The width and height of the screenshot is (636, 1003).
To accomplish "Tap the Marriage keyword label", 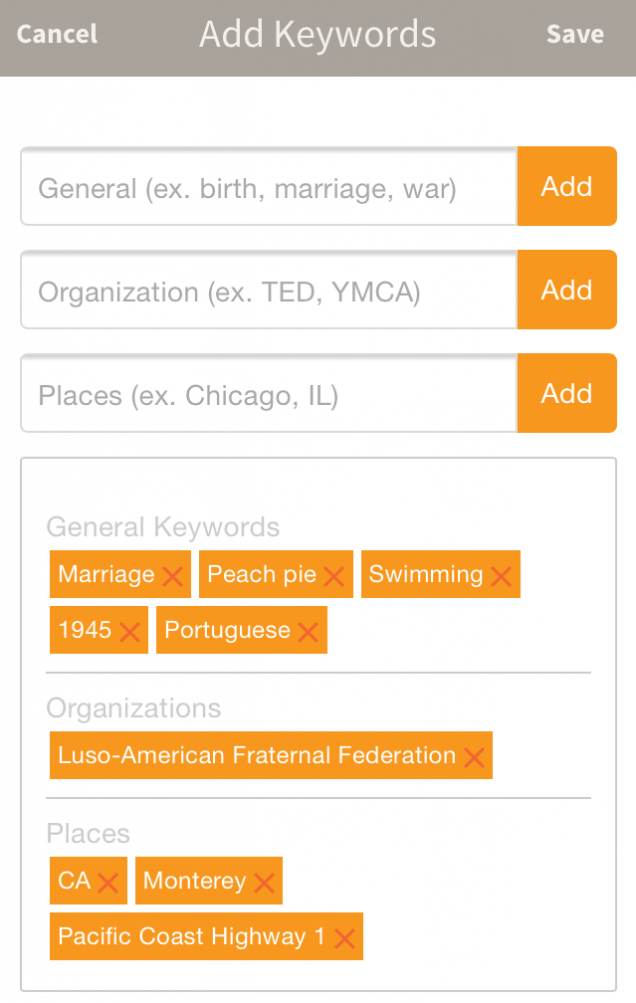I will pyautogui.click(x=106, y=575).
